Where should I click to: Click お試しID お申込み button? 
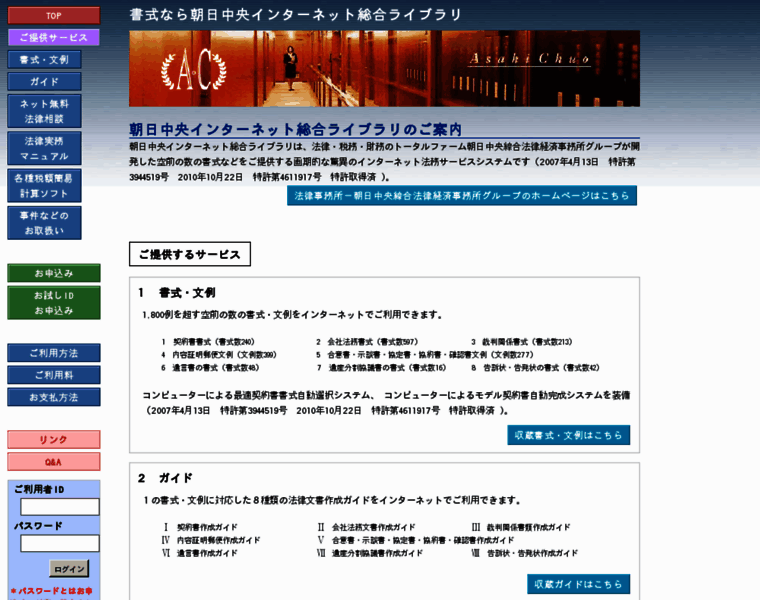click(x=54, y=302)
